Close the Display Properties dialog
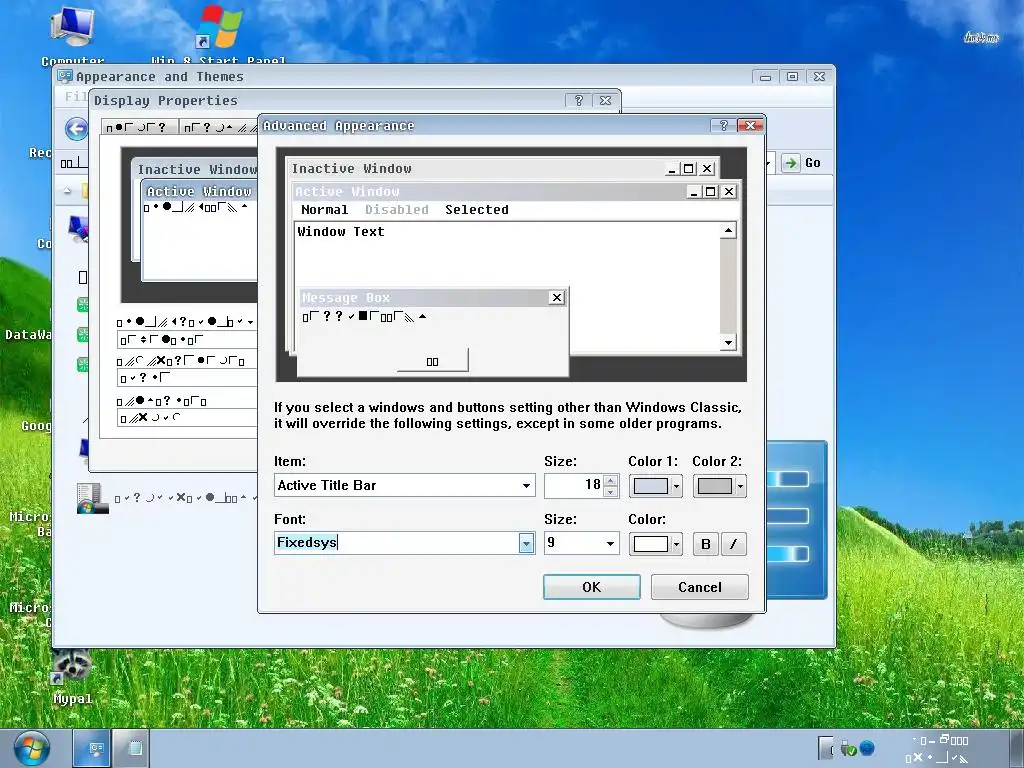 605,100
